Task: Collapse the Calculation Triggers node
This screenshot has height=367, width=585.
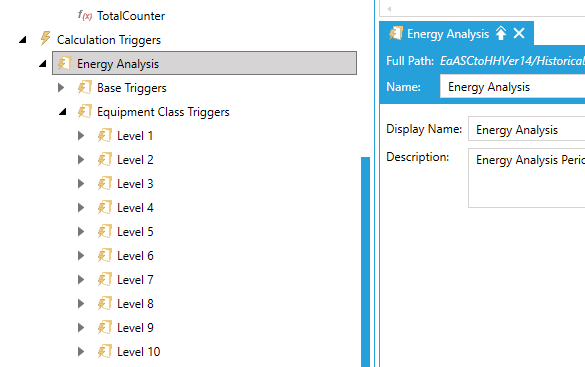Action: 23,40
